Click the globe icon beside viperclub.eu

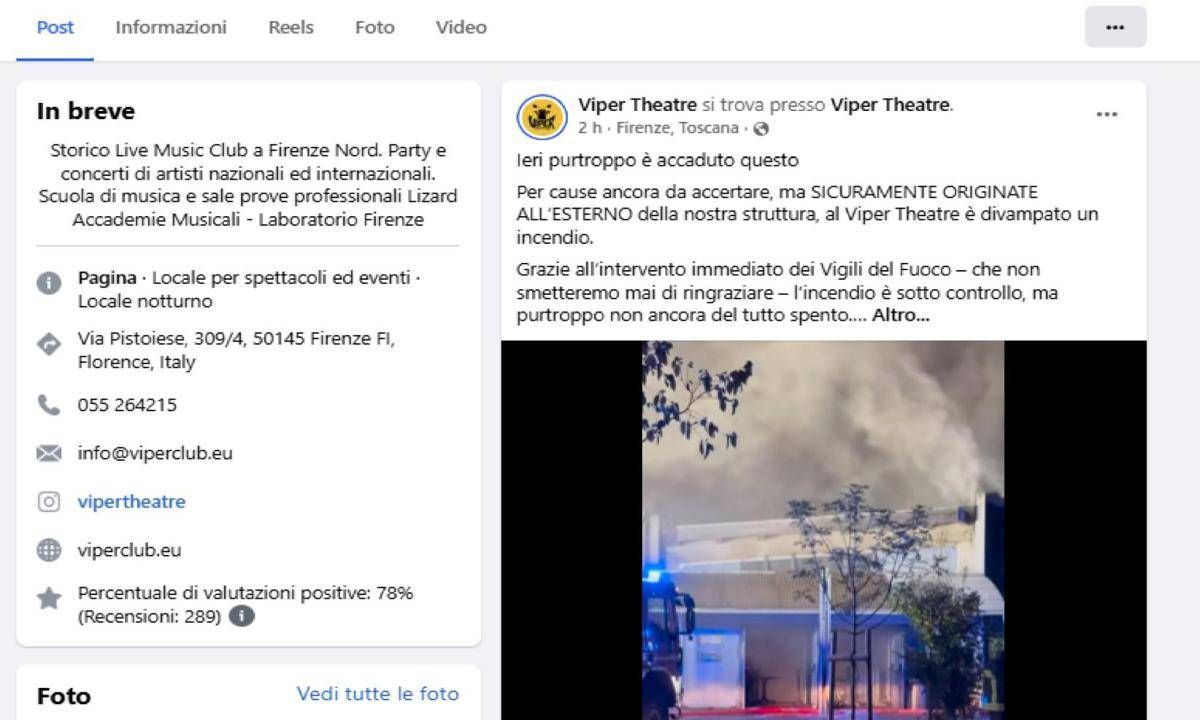49,550
